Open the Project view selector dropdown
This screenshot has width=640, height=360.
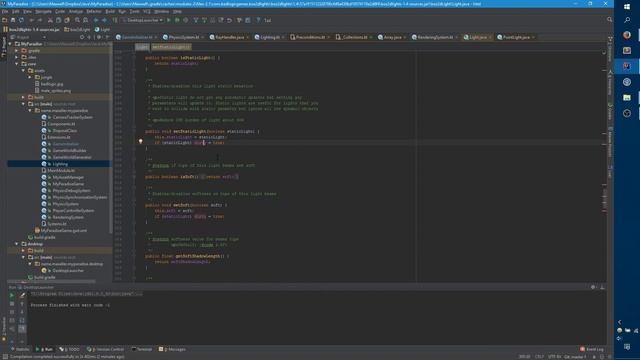click(x=29, y=37)
